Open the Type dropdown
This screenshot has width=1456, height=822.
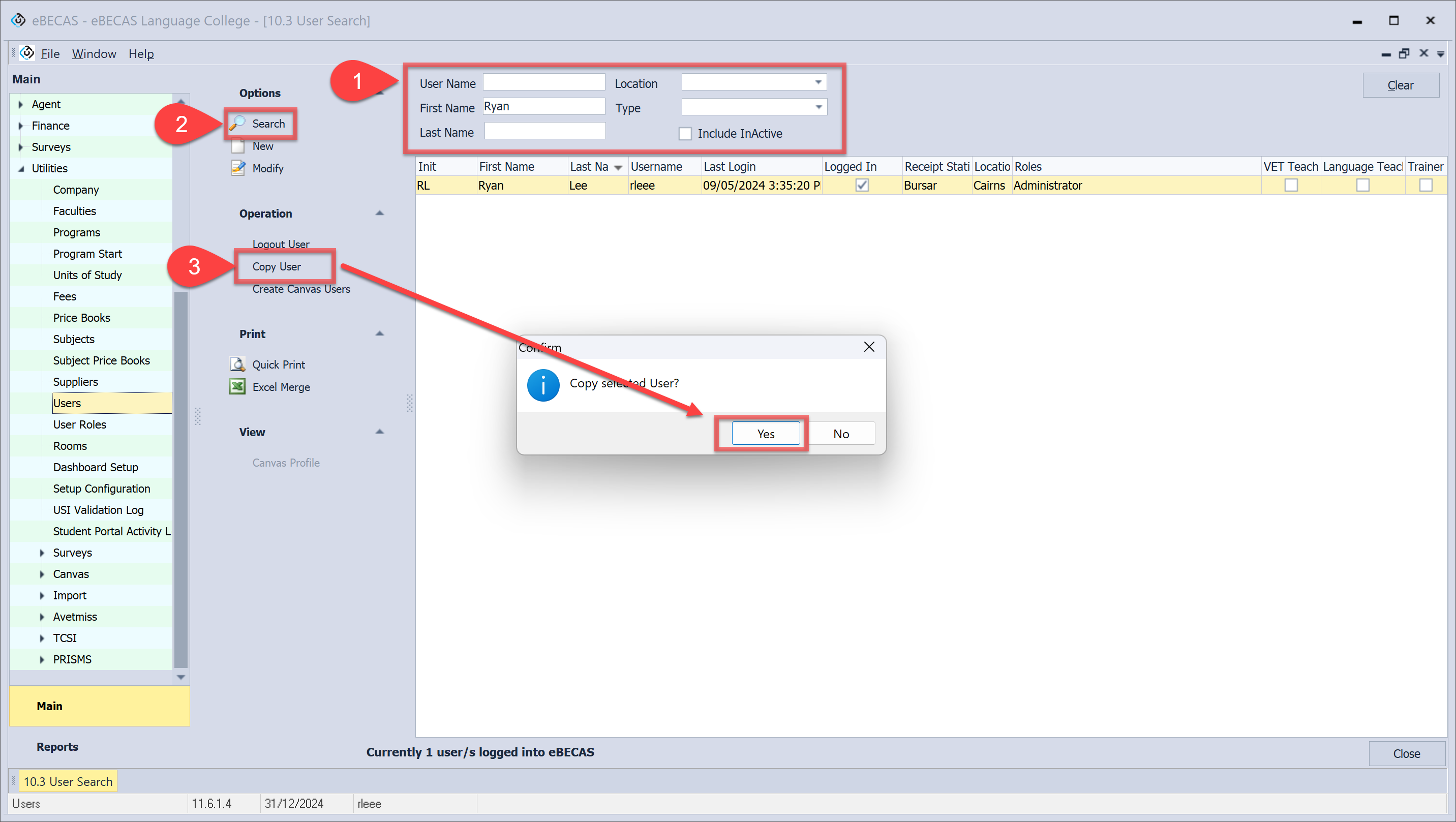(x=817, y=107)
